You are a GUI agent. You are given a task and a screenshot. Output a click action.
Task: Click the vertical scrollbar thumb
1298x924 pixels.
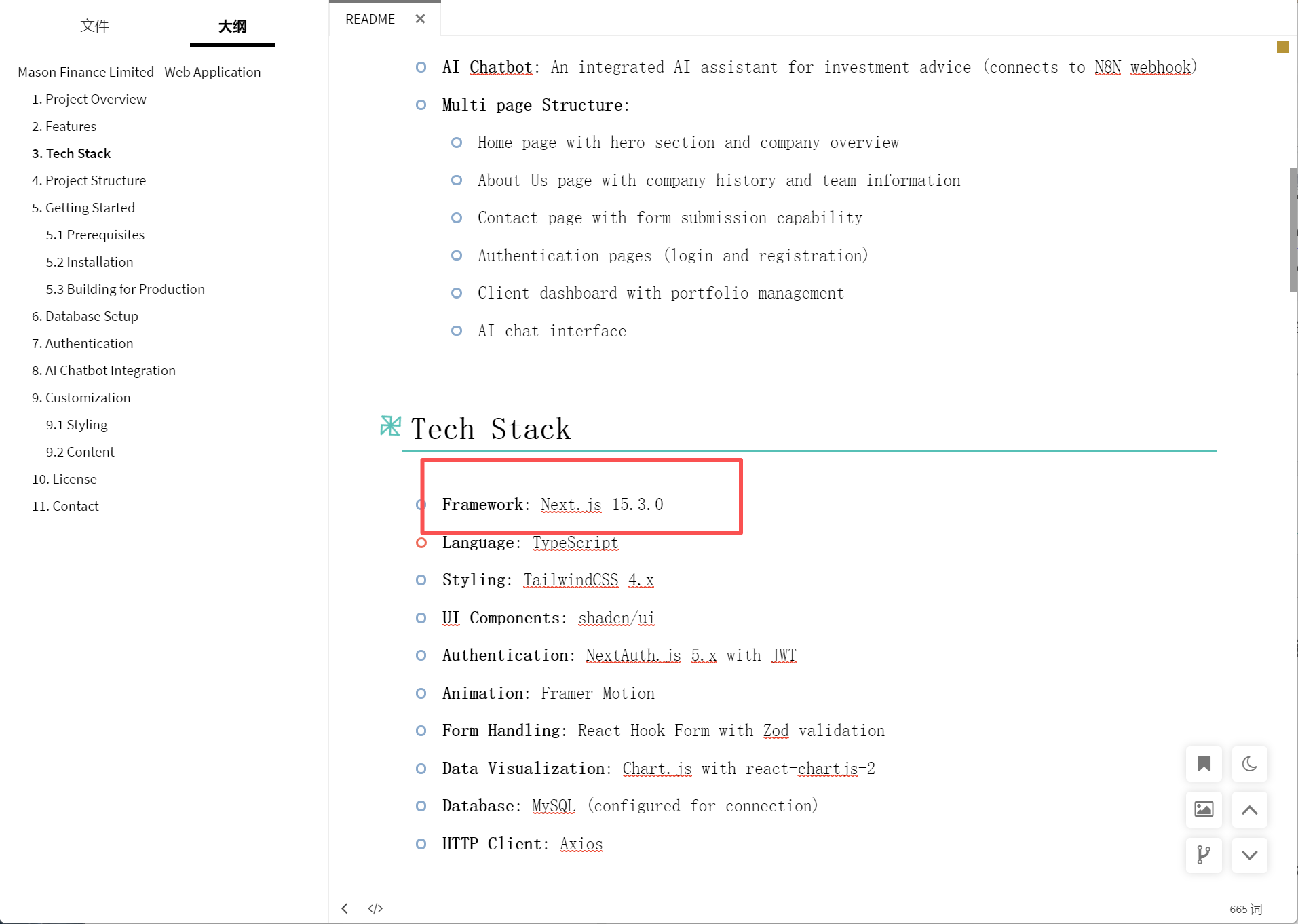(x=1293, y=229)
